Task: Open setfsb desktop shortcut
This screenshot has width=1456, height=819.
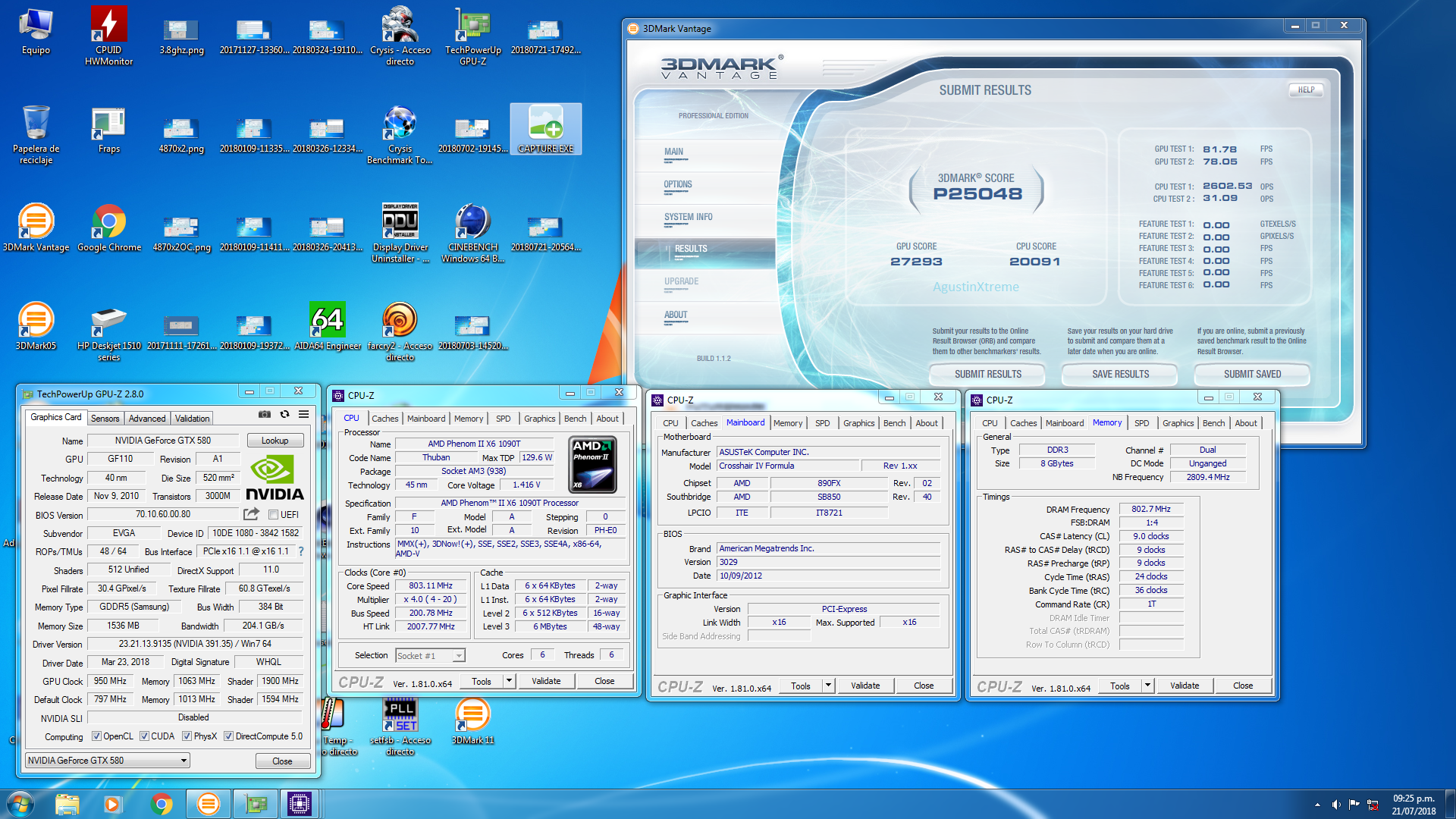Action: coord(400,726)
